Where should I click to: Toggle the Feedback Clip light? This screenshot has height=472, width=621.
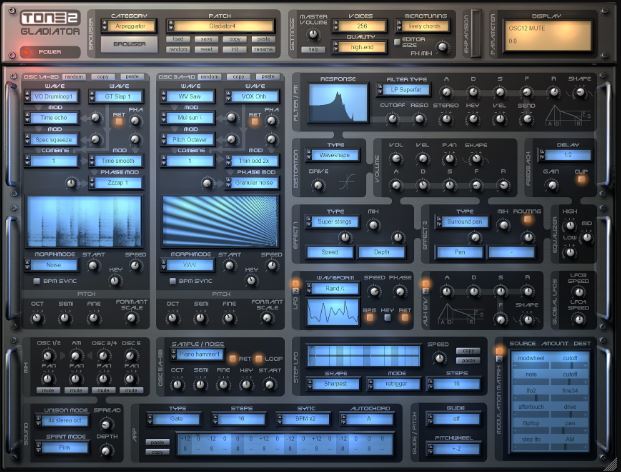pos(581,179)
